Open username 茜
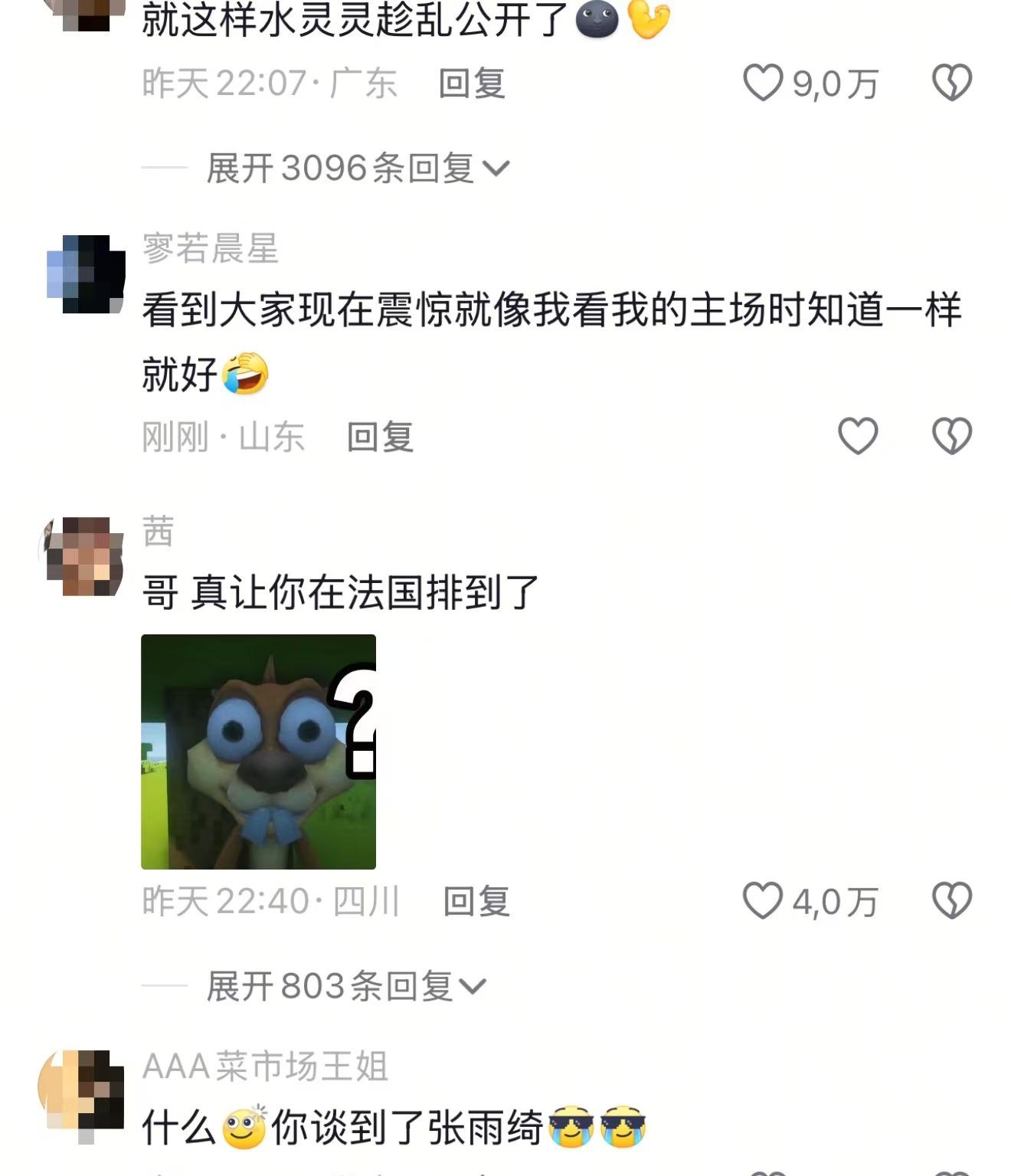The width and height of the screenshot is (1011, 1176). tap(159, 531)
